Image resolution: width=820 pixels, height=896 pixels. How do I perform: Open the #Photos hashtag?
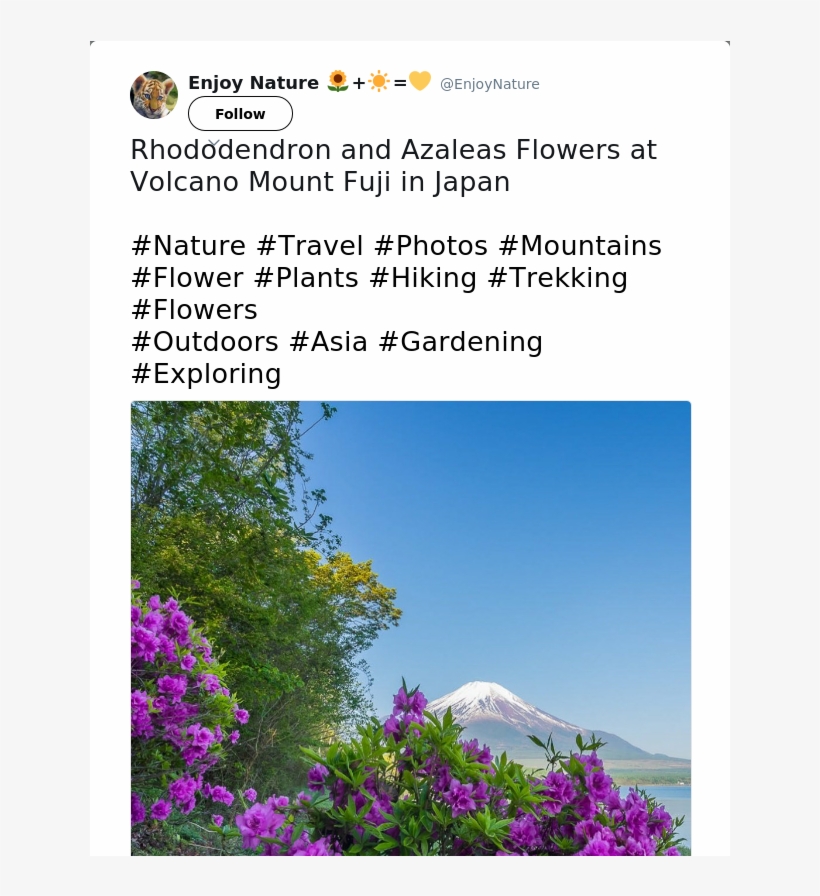431,245
